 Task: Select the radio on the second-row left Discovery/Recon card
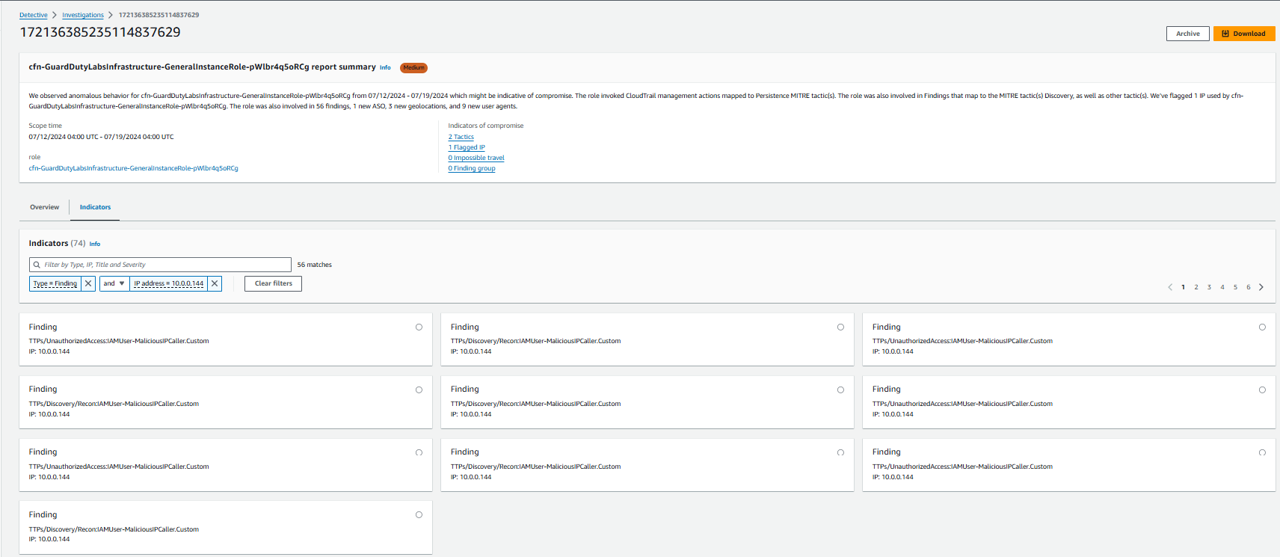pyautogui.click(x=419, y=390)
